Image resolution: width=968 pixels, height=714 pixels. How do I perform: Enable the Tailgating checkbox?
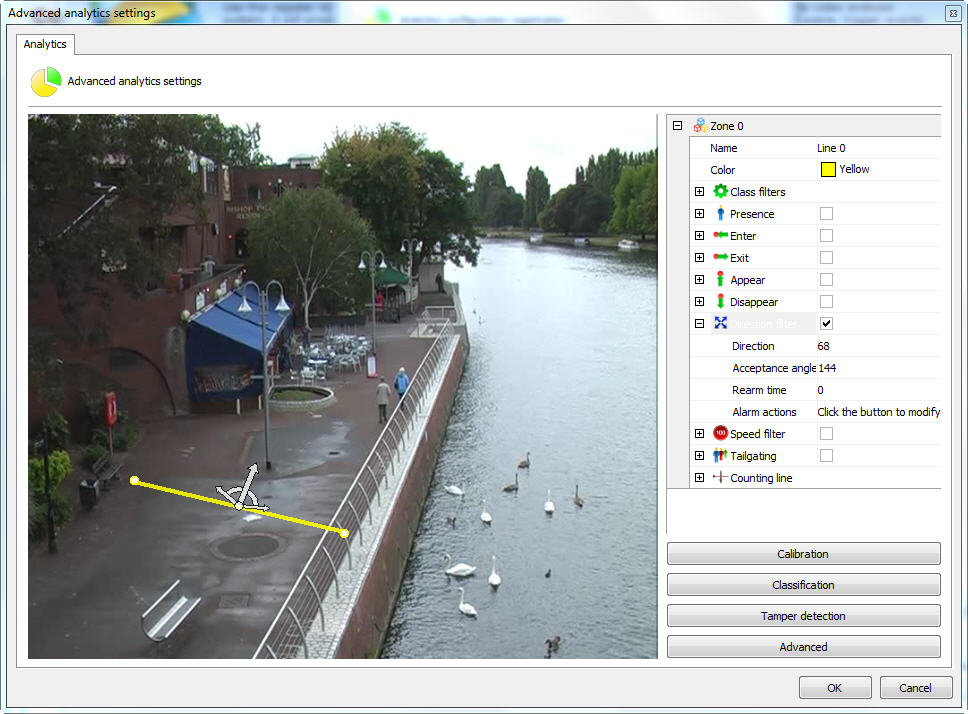tap(826, 455)
